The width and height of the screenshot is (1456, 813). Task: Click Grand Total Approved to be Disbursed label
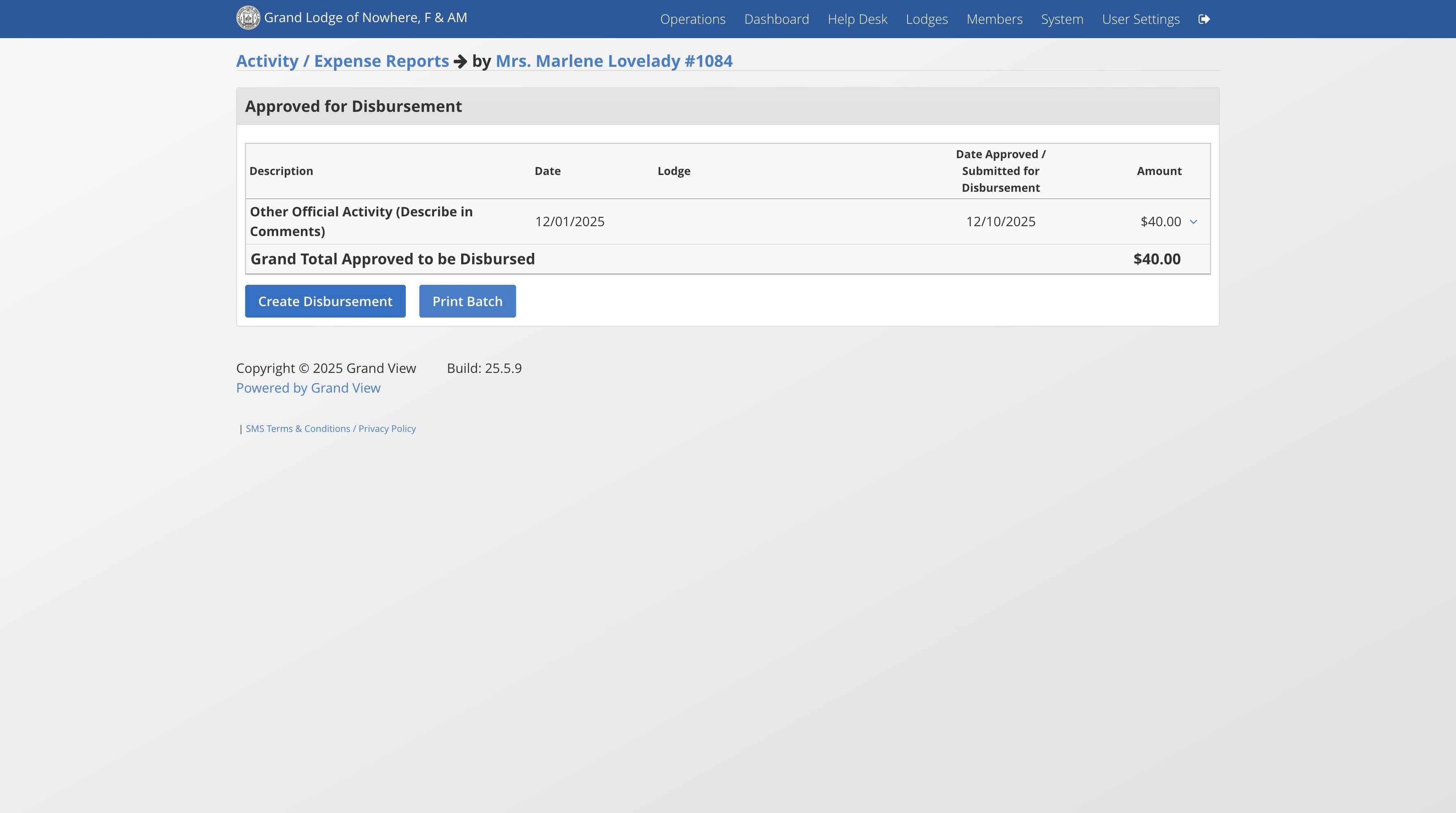coord(392,259)
